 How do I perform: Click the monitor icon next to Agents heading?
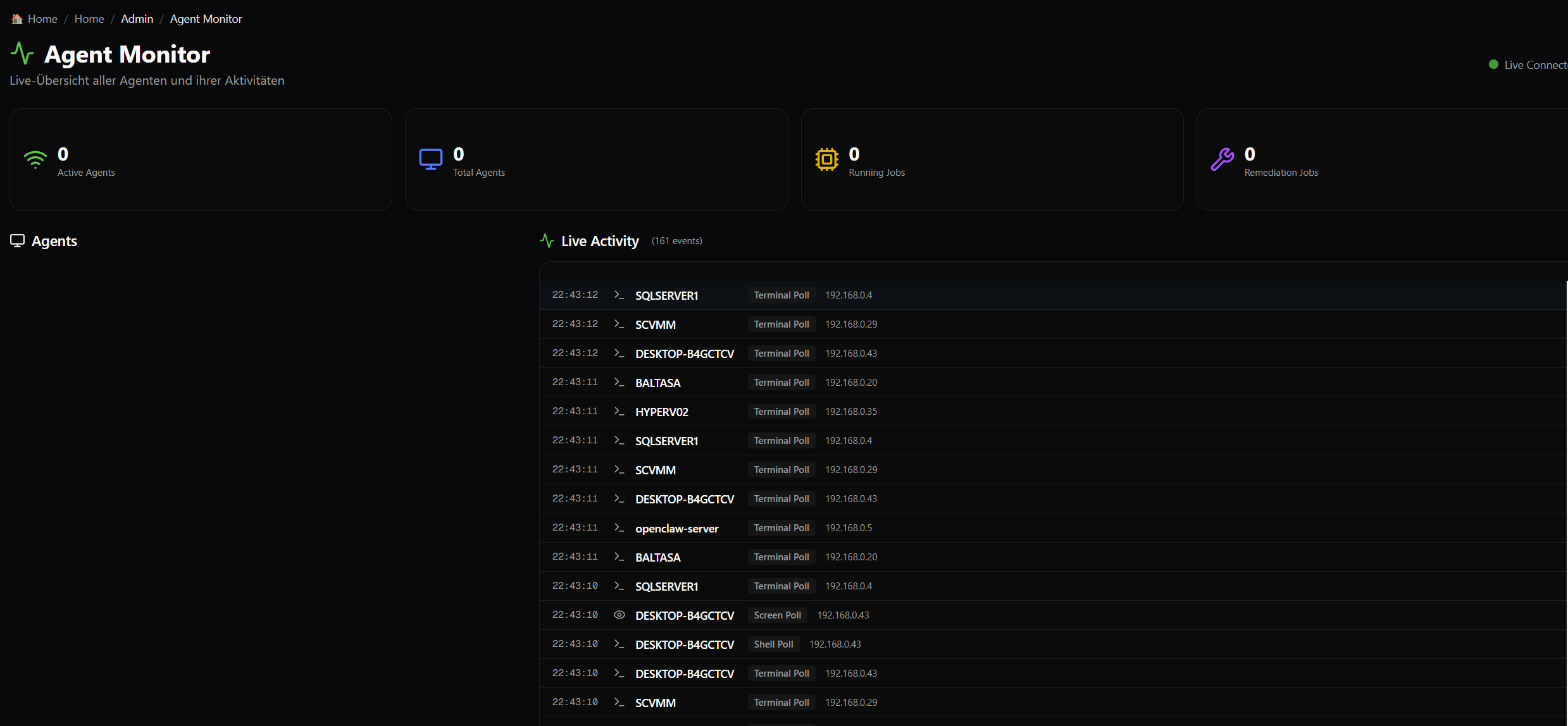coord(17,240)
